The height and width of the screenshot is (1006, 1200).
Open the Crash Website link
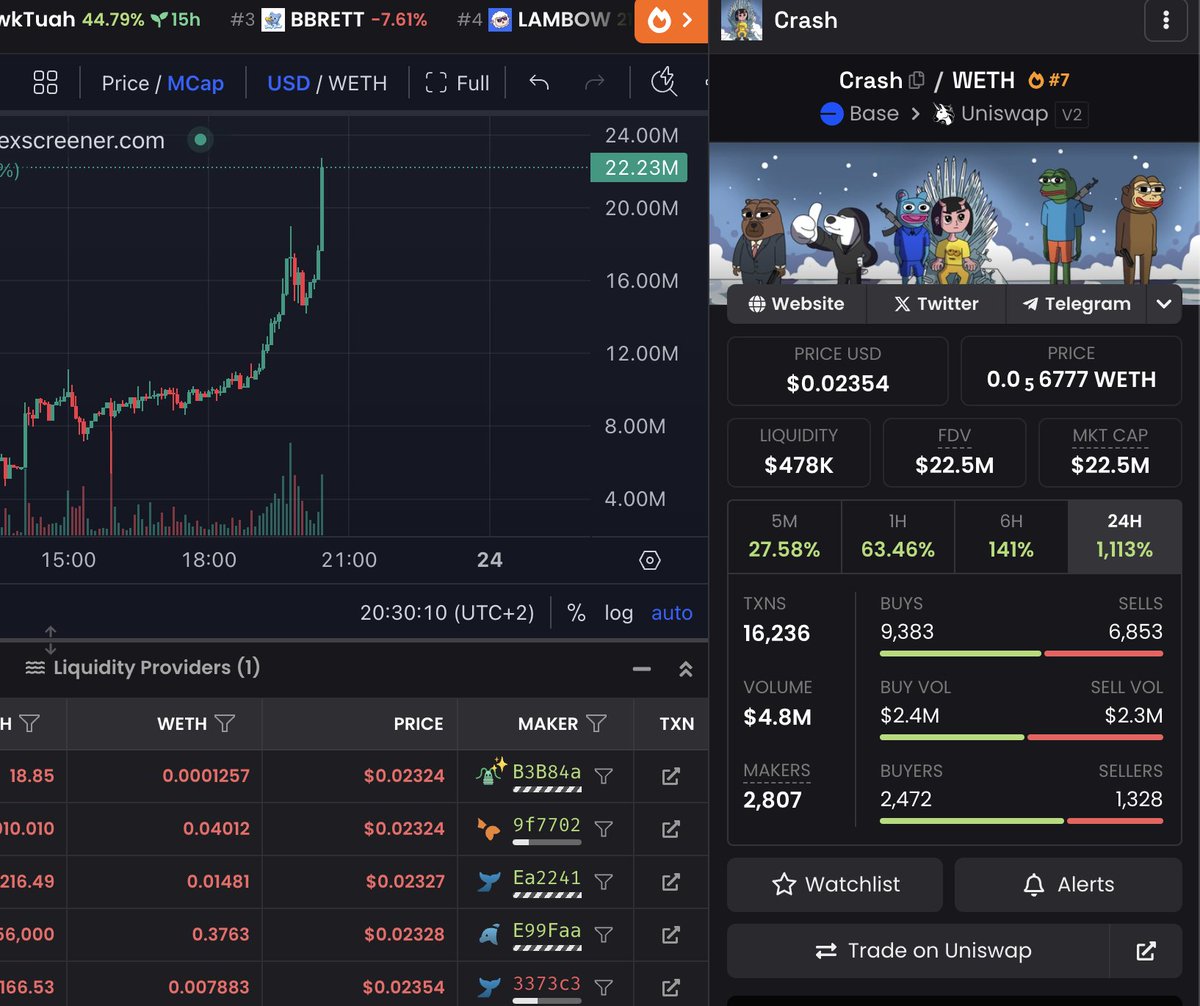[x=796, y=304]
